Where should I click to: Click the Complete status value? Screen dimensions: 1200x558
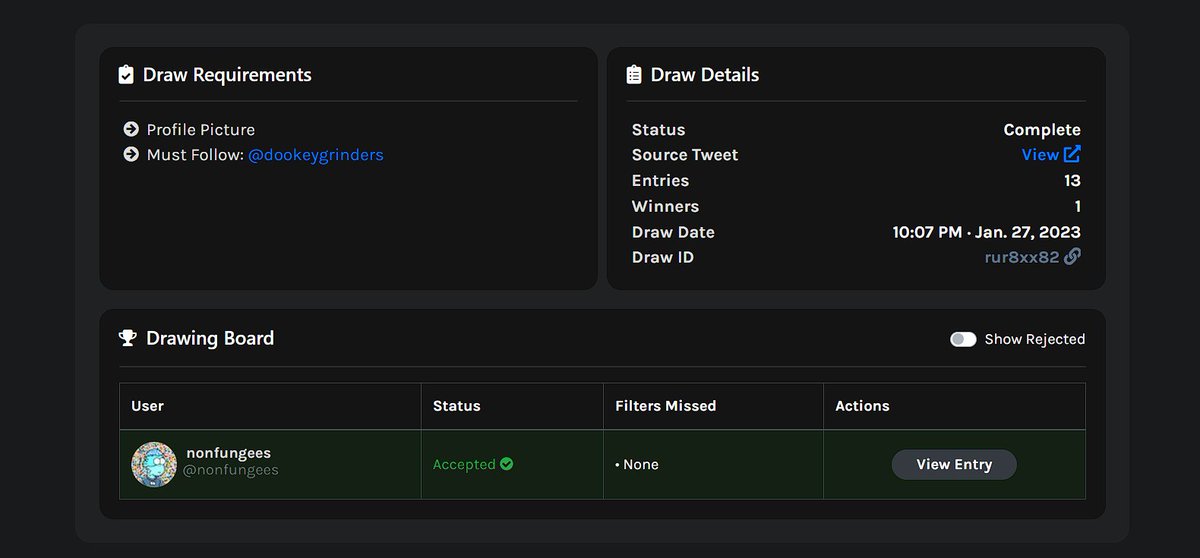(1042, 130)
